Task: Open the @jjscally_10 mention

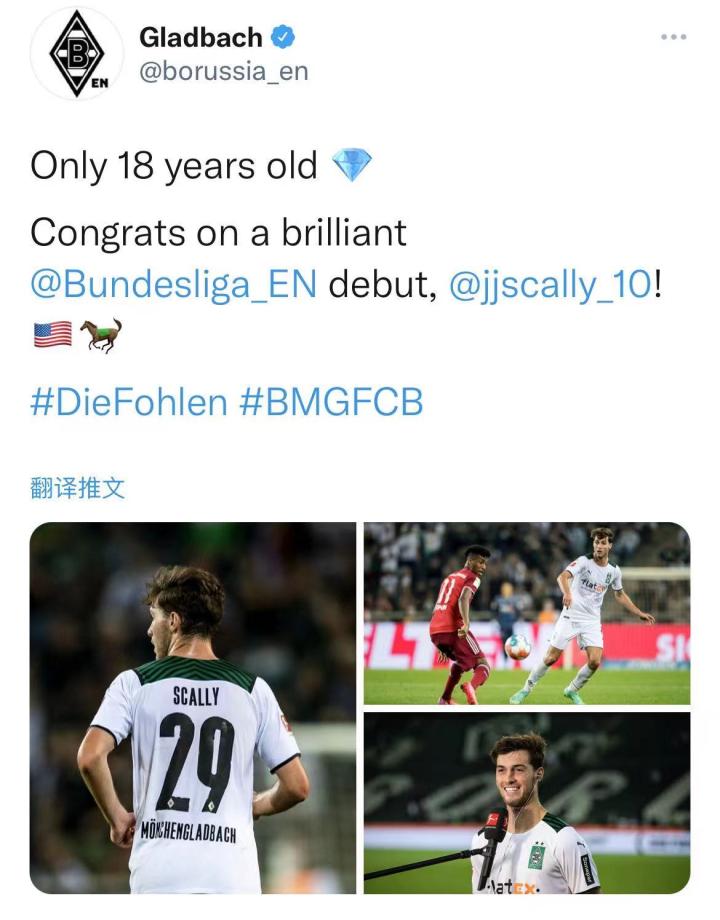Action: [x=551, y=284]
